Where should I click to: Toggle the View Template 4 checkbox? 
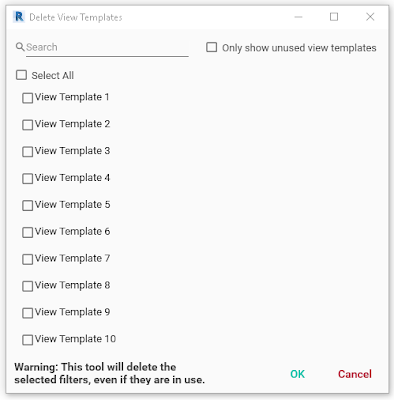[27, 179]
